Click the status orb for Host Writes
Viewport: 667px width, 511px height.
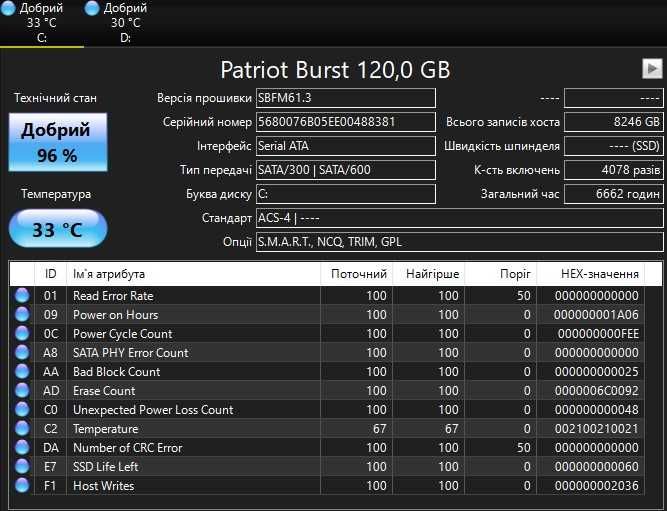pos(22,485)
